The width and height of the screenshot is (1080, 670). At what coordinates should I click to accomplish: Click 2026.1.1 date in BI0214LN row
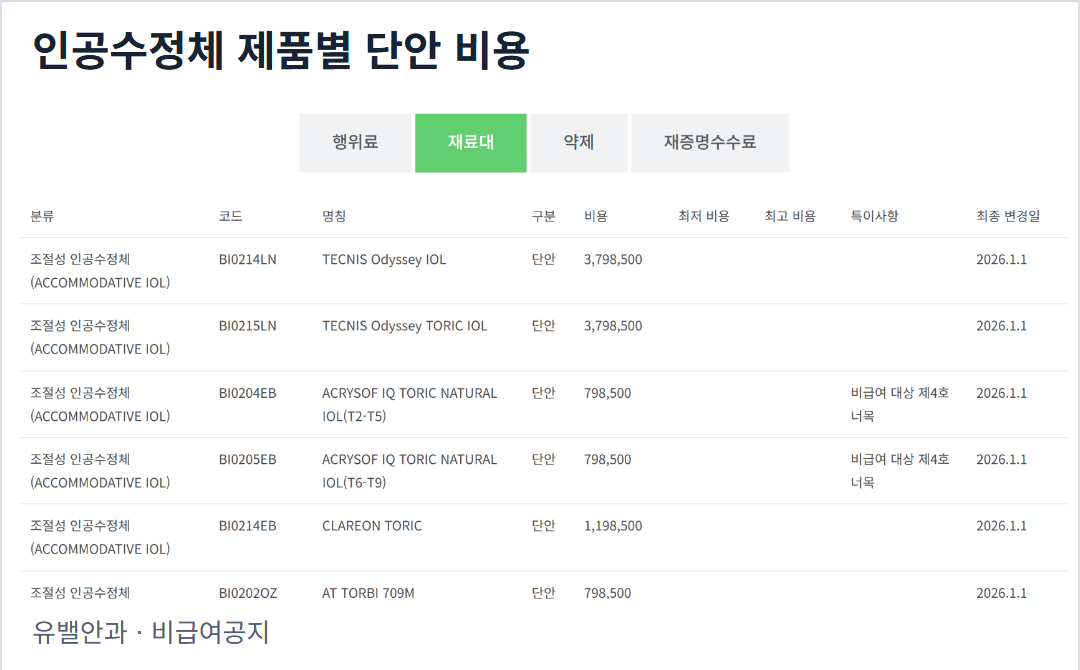coord(1001,260)
